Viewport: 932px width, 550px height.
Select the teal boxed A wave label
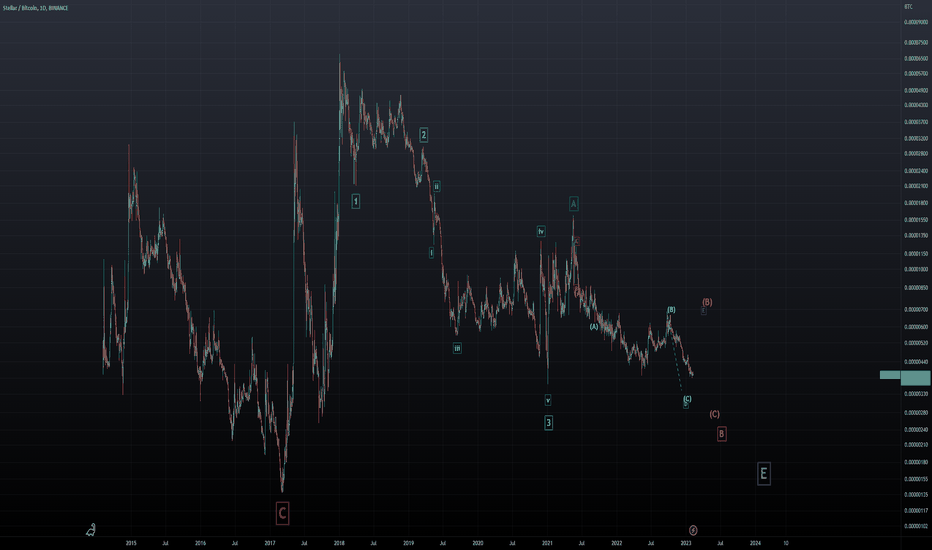tap(574, 204)
